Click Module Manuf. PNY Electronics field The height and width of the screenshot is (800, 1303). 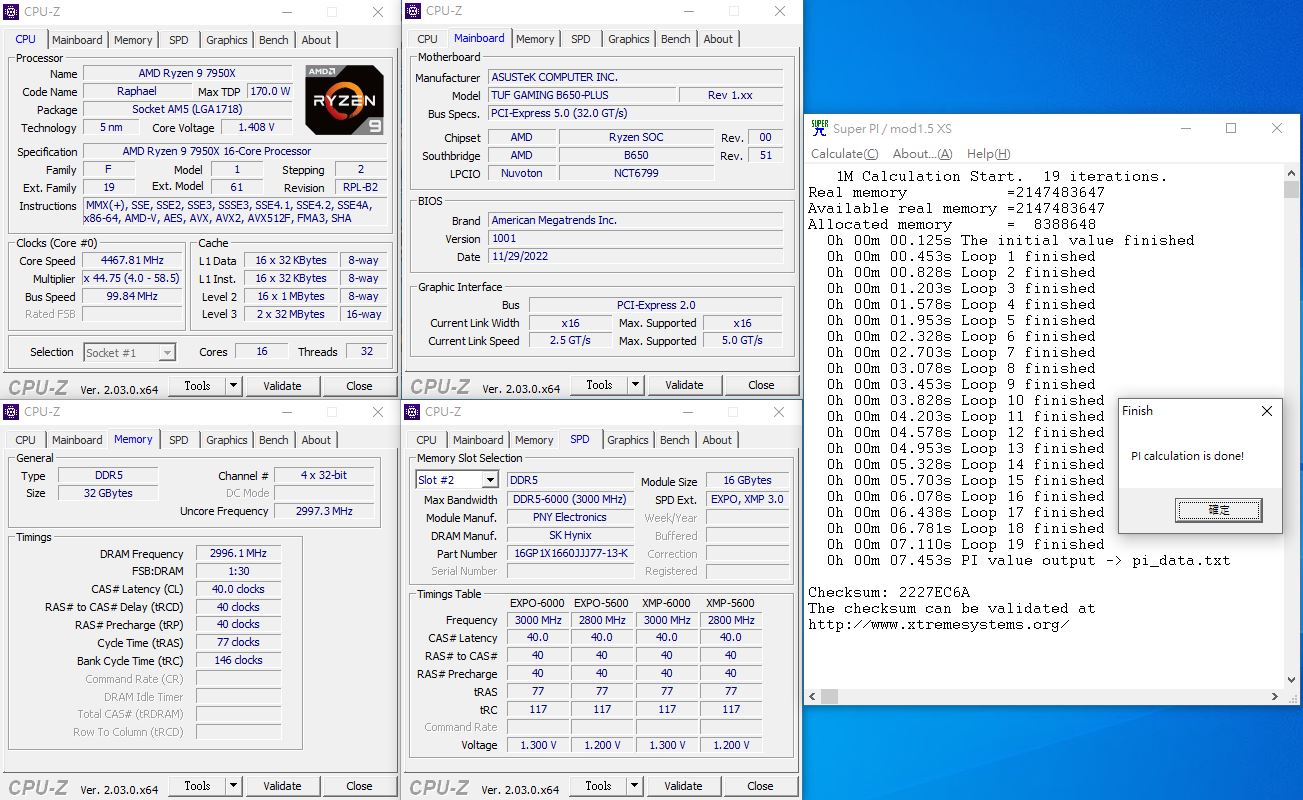570,518
